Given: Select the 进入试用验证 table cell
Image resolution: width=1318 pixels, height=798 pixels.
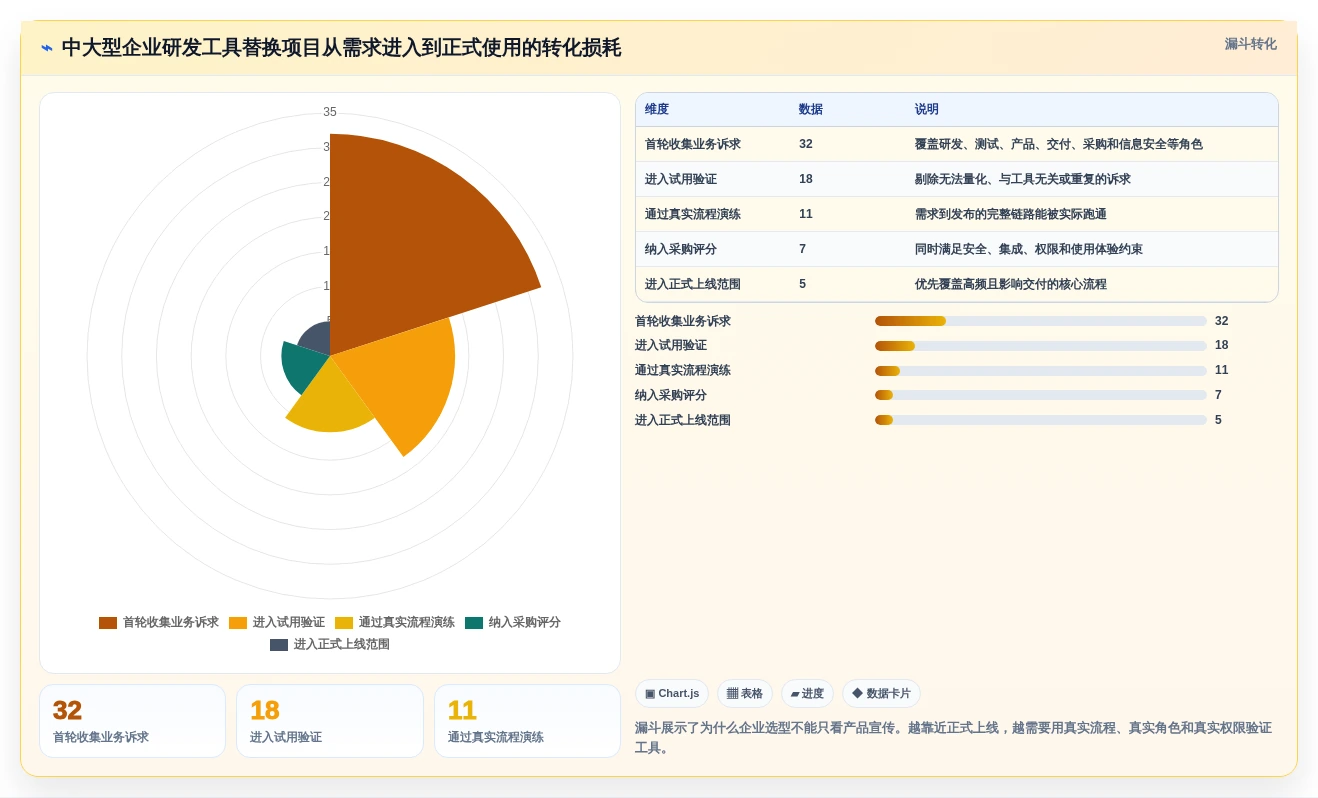Looking at the screenshot, I should coord(681,179).
